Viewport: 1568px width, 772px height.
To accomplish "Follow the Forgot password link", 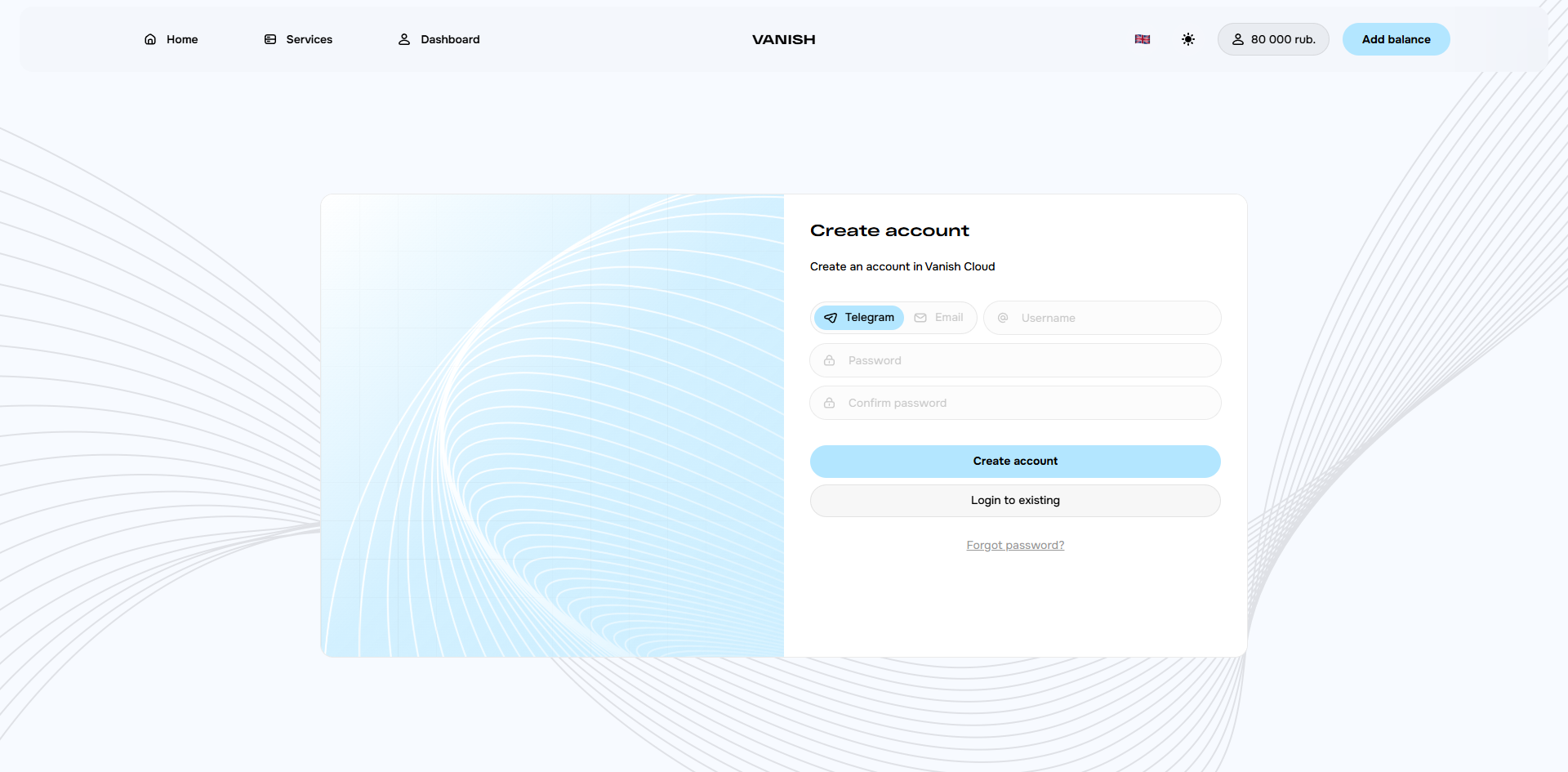I will pyautogui.click(x=1015, y=545).
